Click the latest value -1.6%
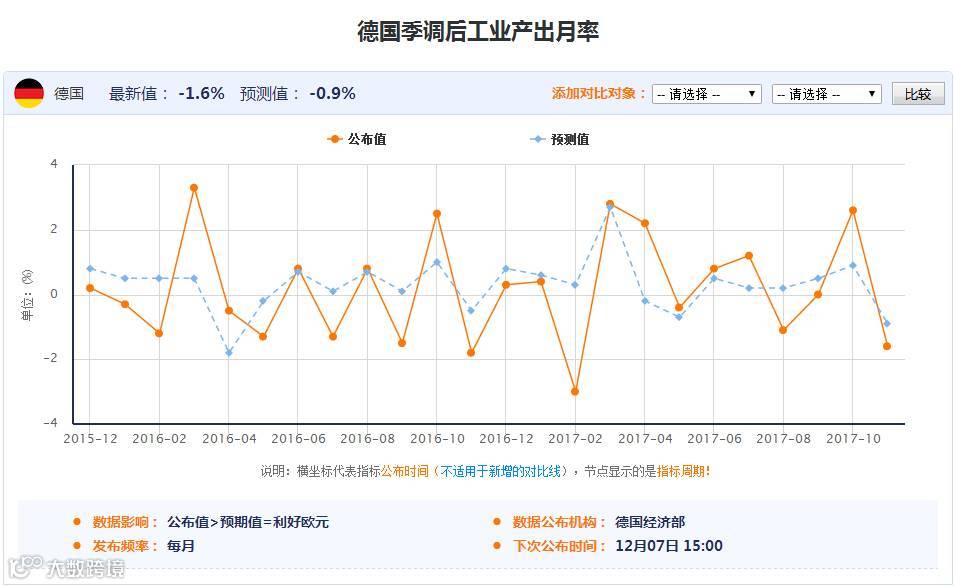955x586 pixels. click(202, 93)
